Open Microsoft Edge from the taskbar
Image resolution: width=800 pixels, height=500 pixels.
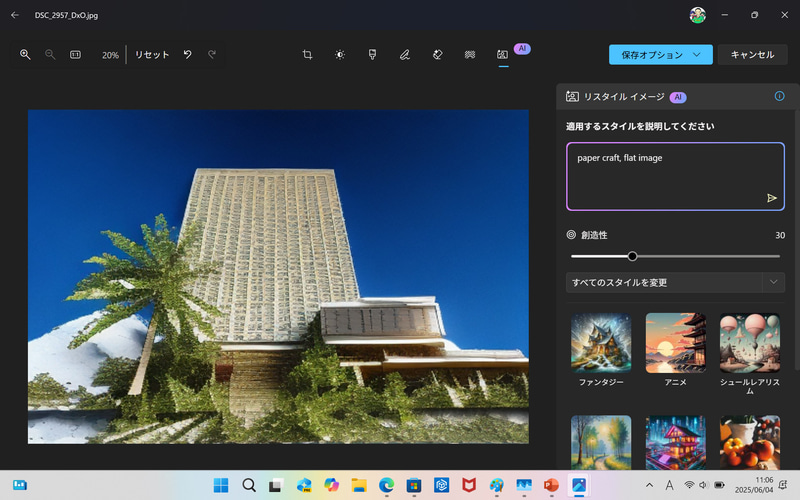coord(386,485)
